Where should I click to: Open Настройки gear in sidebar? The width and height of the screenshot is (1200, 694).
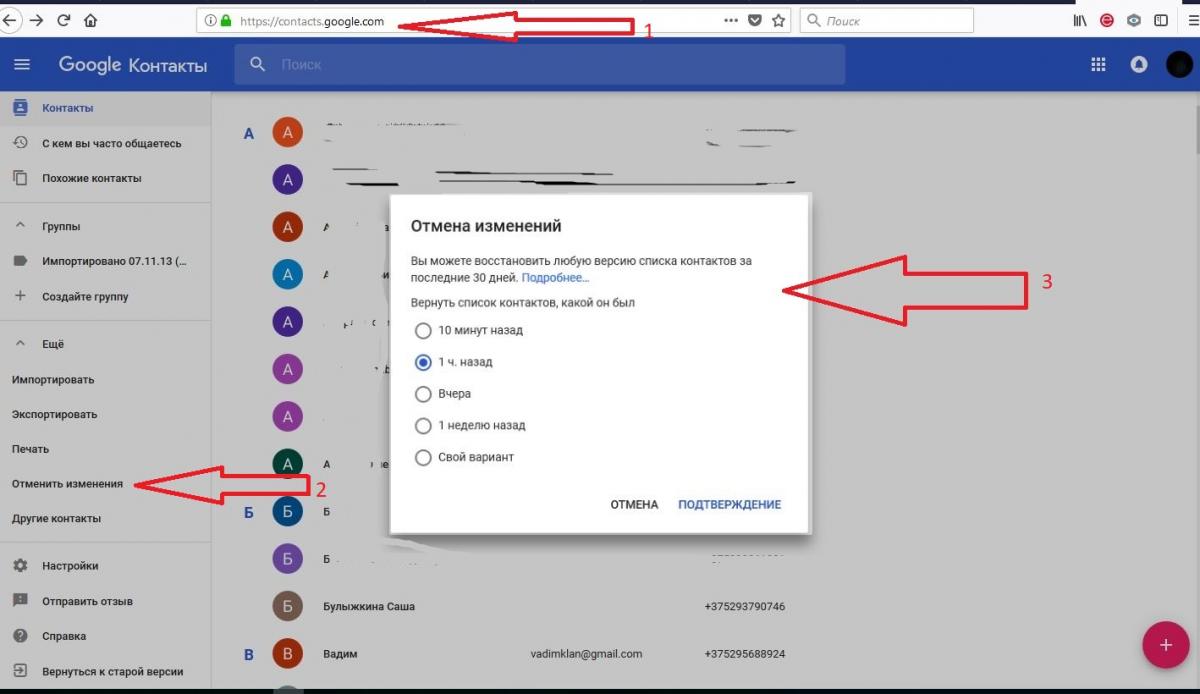tap(20, 566)
